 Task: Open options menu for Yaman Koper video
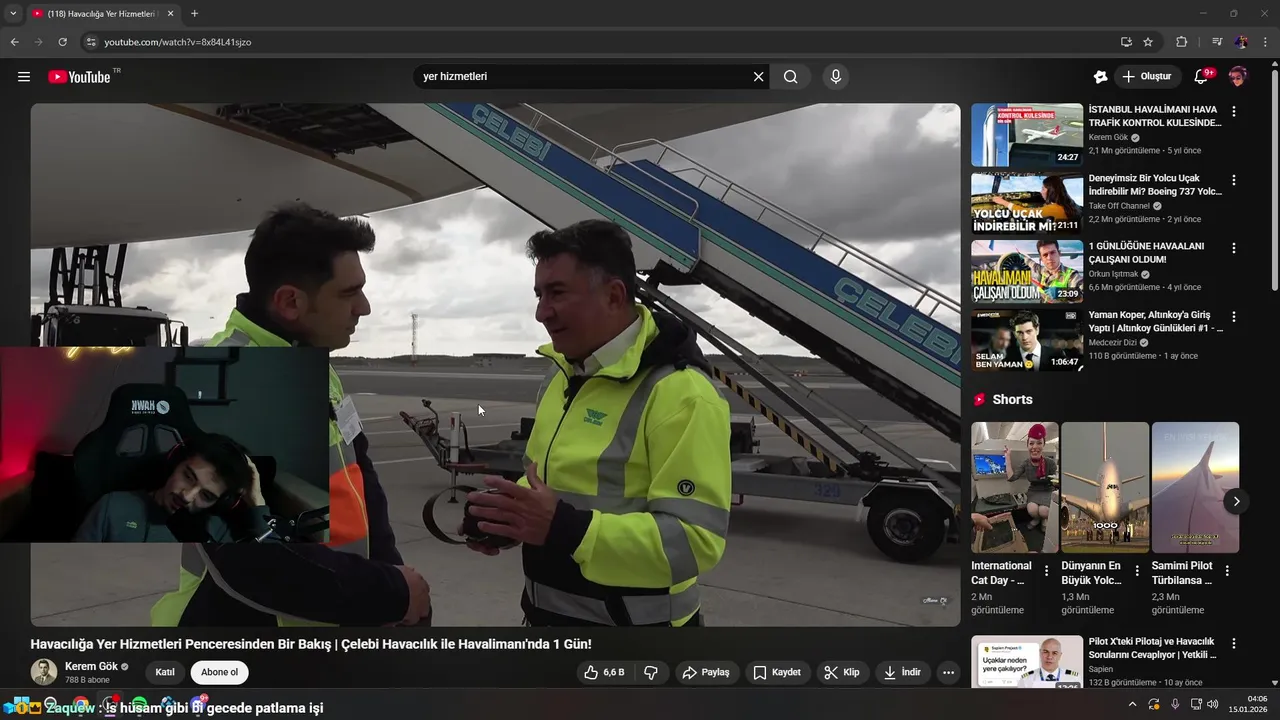tap(1234, 316)
